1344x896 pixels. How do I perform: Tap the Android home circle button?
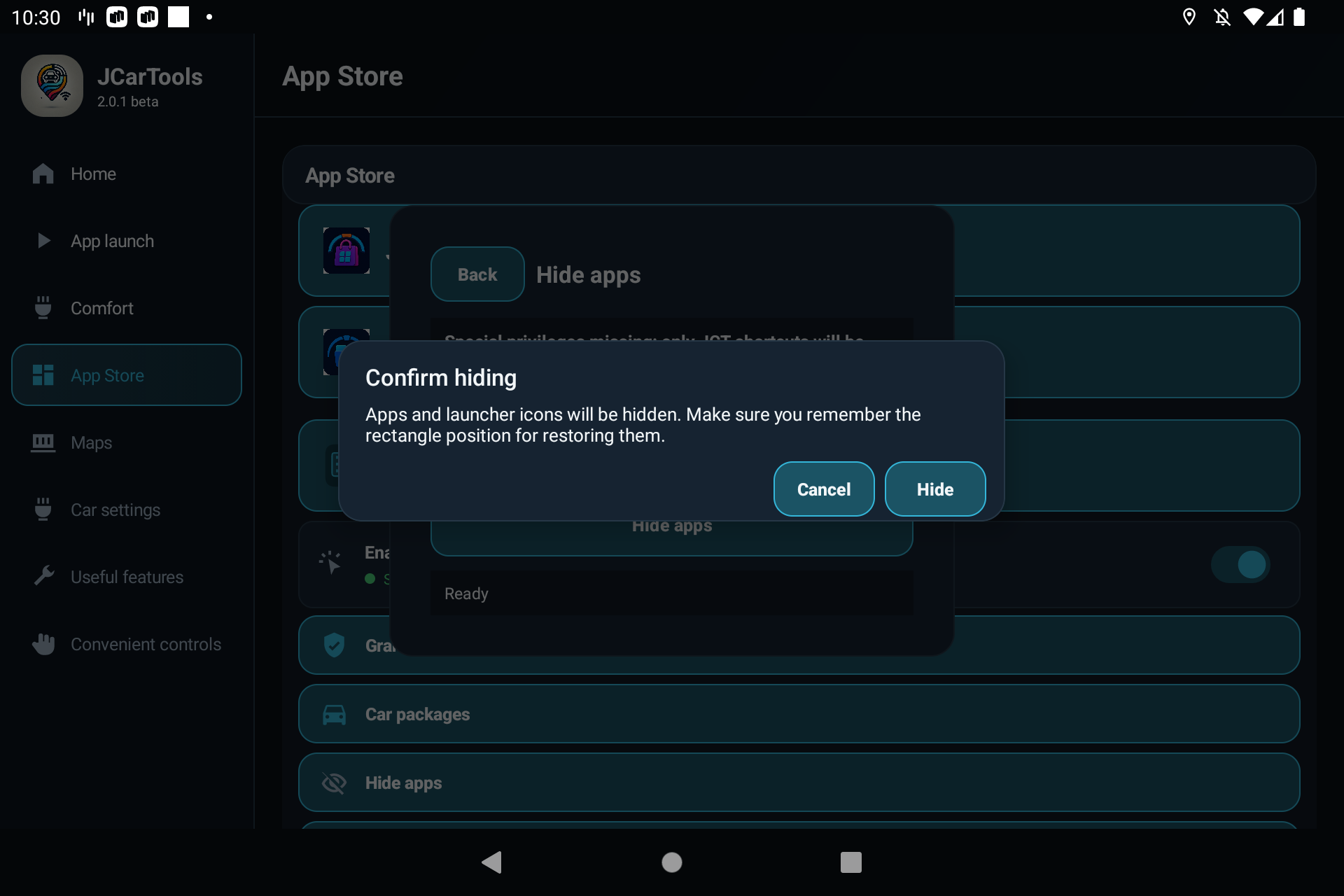[672, 862]
